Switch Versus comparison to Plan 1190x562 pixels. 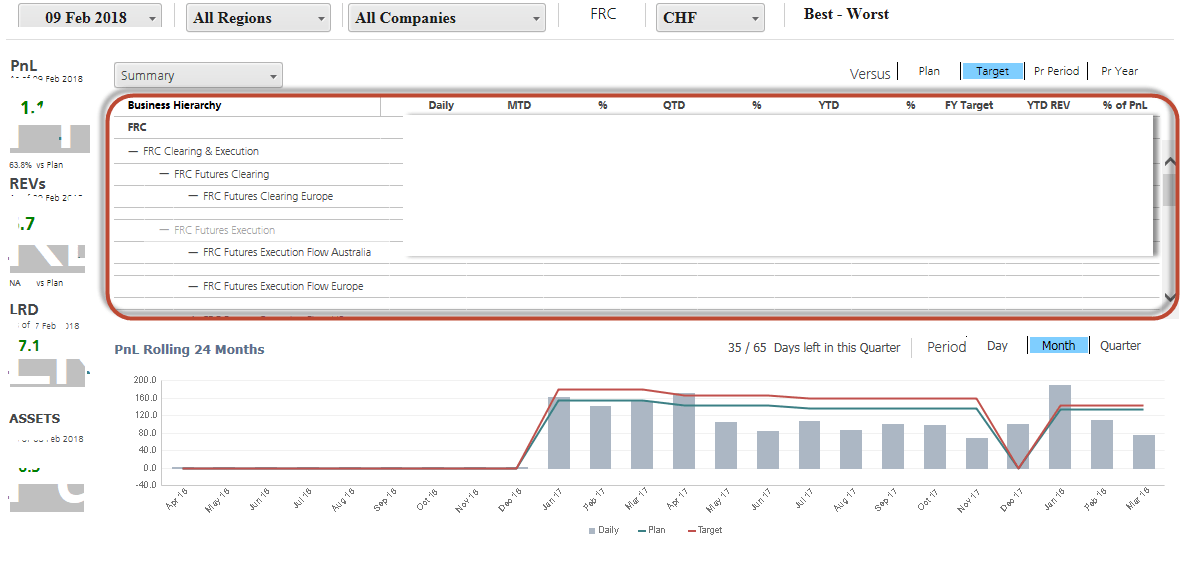[x=929, y=71]
